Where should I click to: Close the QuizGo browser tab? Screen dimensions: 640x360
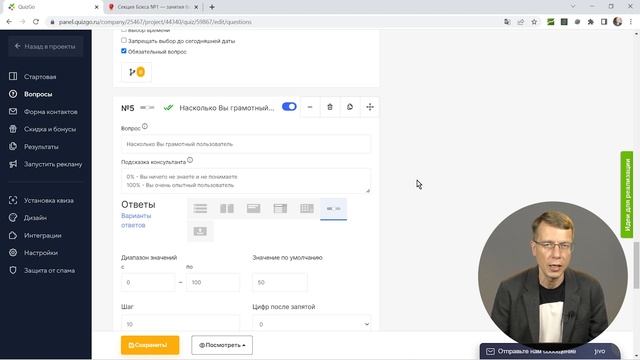(96, 7)
